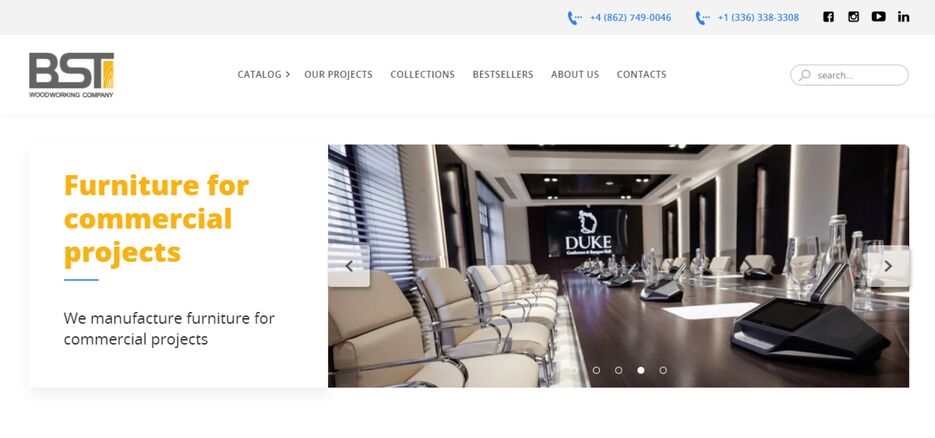Go to the previous slide arrow
Image resolution: width=935 pixels, height=438 pixels.
click(x=349, y=266)
